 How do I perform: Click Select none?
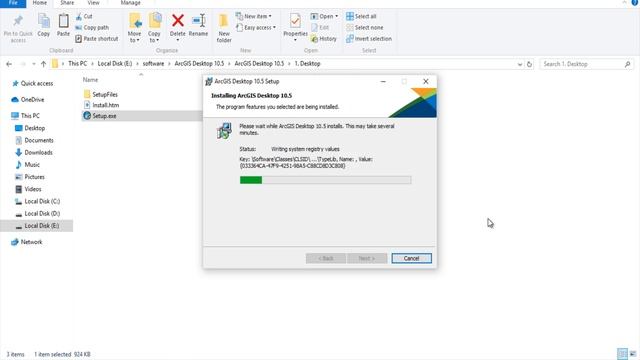[364, 27]
